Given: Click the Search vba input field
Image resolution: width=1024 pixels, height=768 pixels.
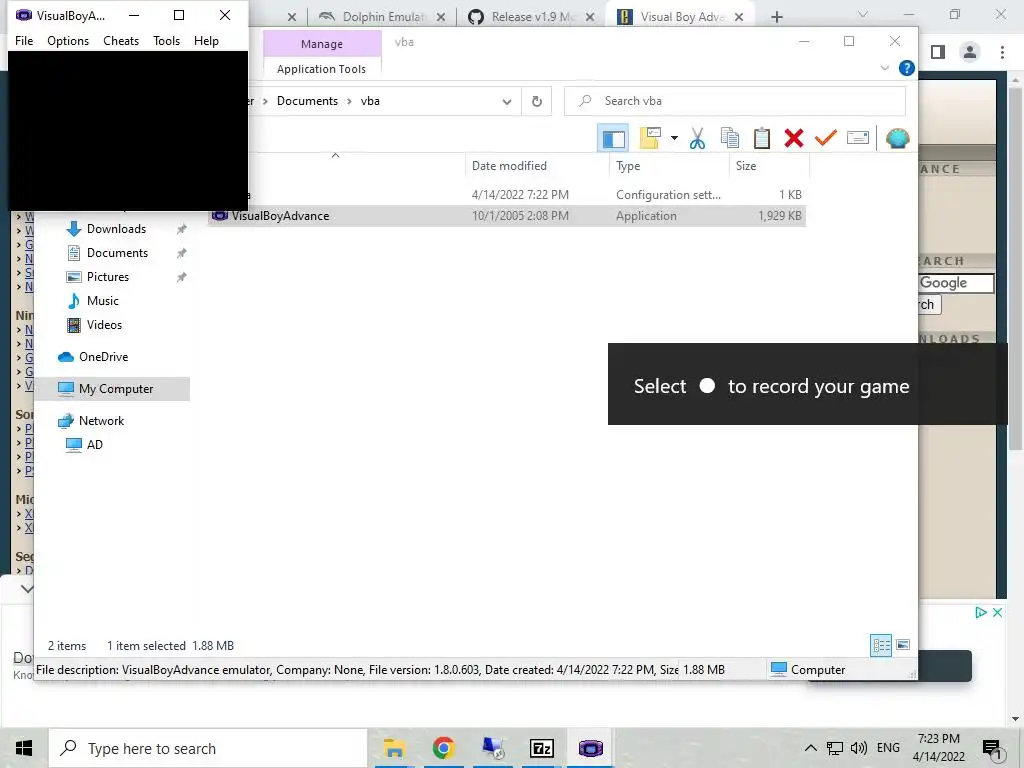Looking at the screenshot, I should point(735,101).
